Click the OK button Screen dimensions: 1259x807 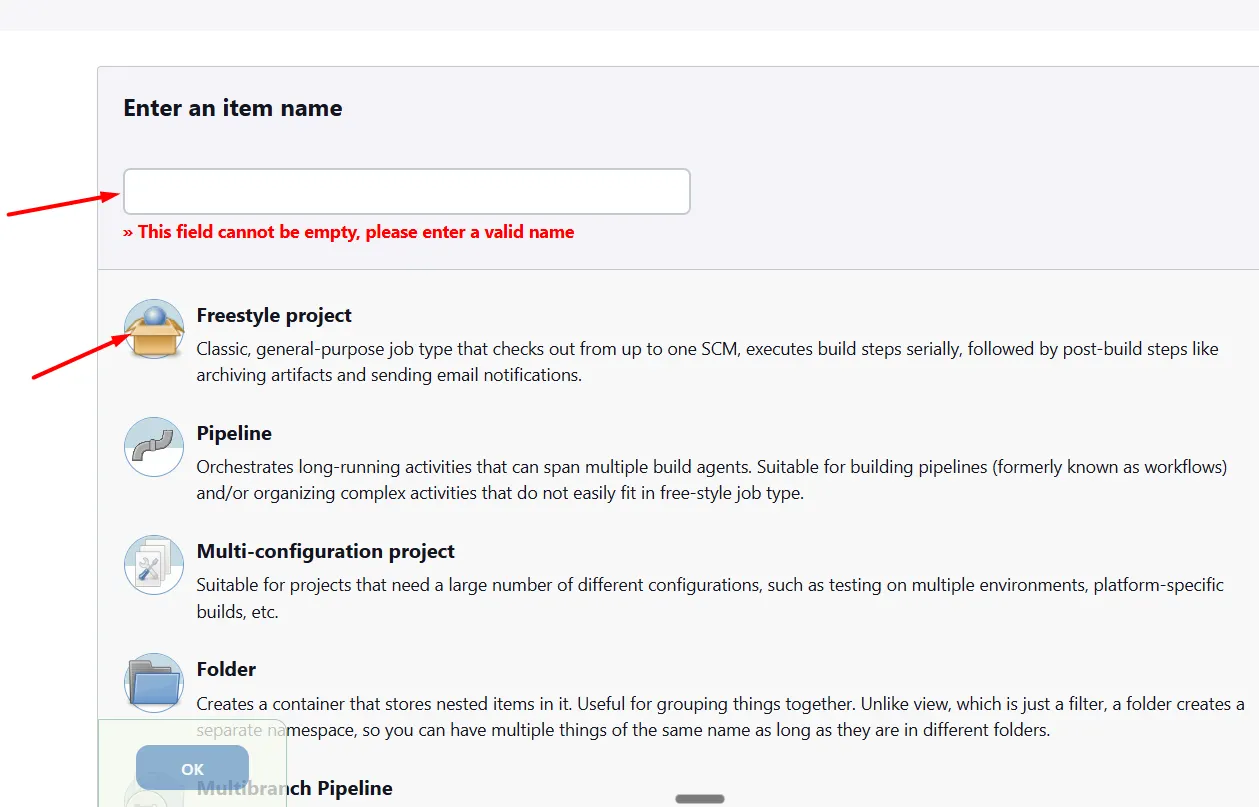click(x=192, y=768)
